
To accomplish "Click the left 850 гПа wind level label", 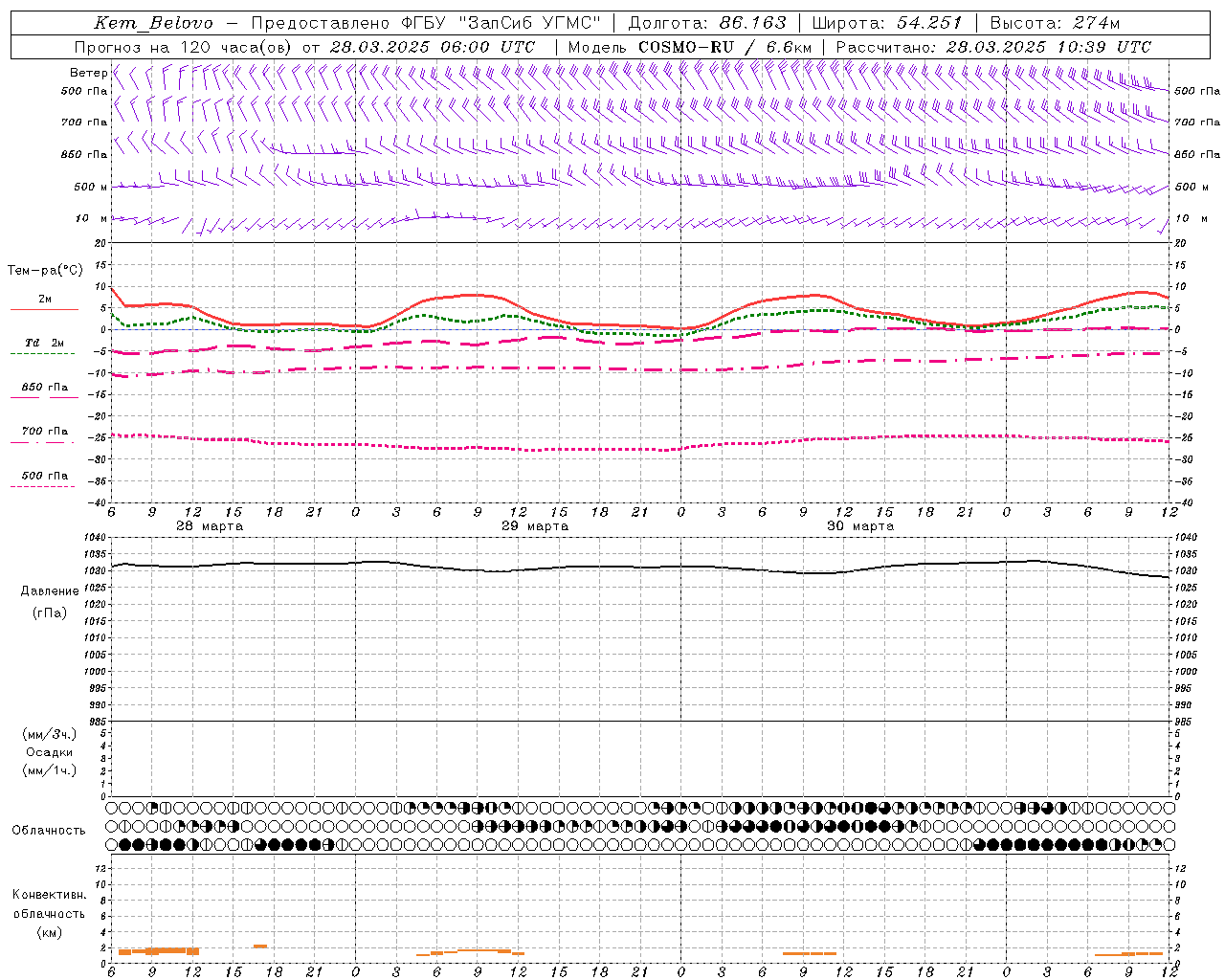I will pos(84,154).
